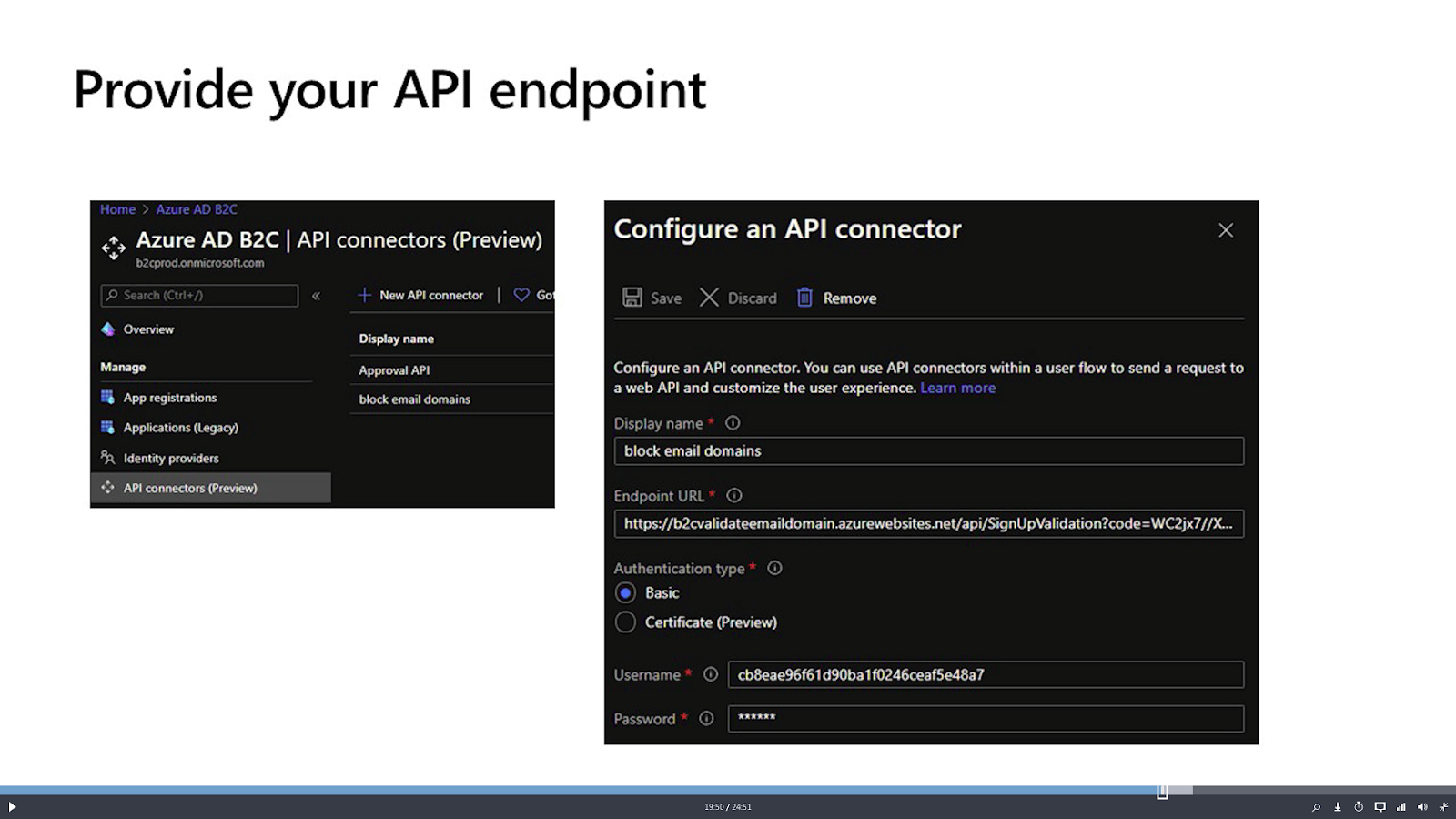
Task: Click the Save disk icon
Action: 632,298
